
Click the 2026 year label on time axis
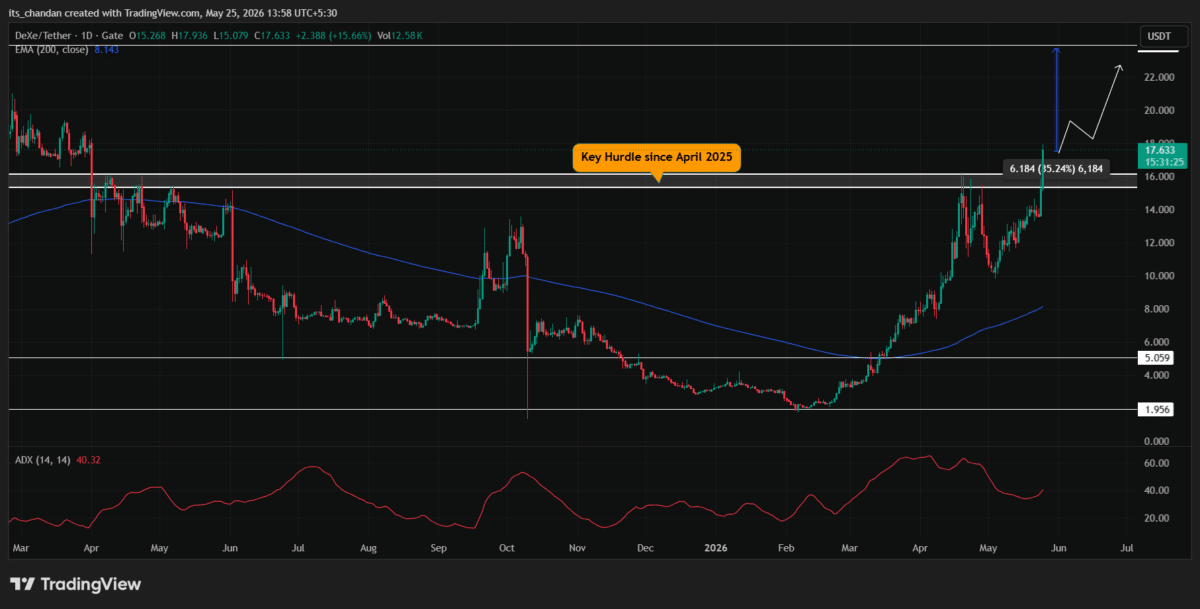click(x=716, y=549)
